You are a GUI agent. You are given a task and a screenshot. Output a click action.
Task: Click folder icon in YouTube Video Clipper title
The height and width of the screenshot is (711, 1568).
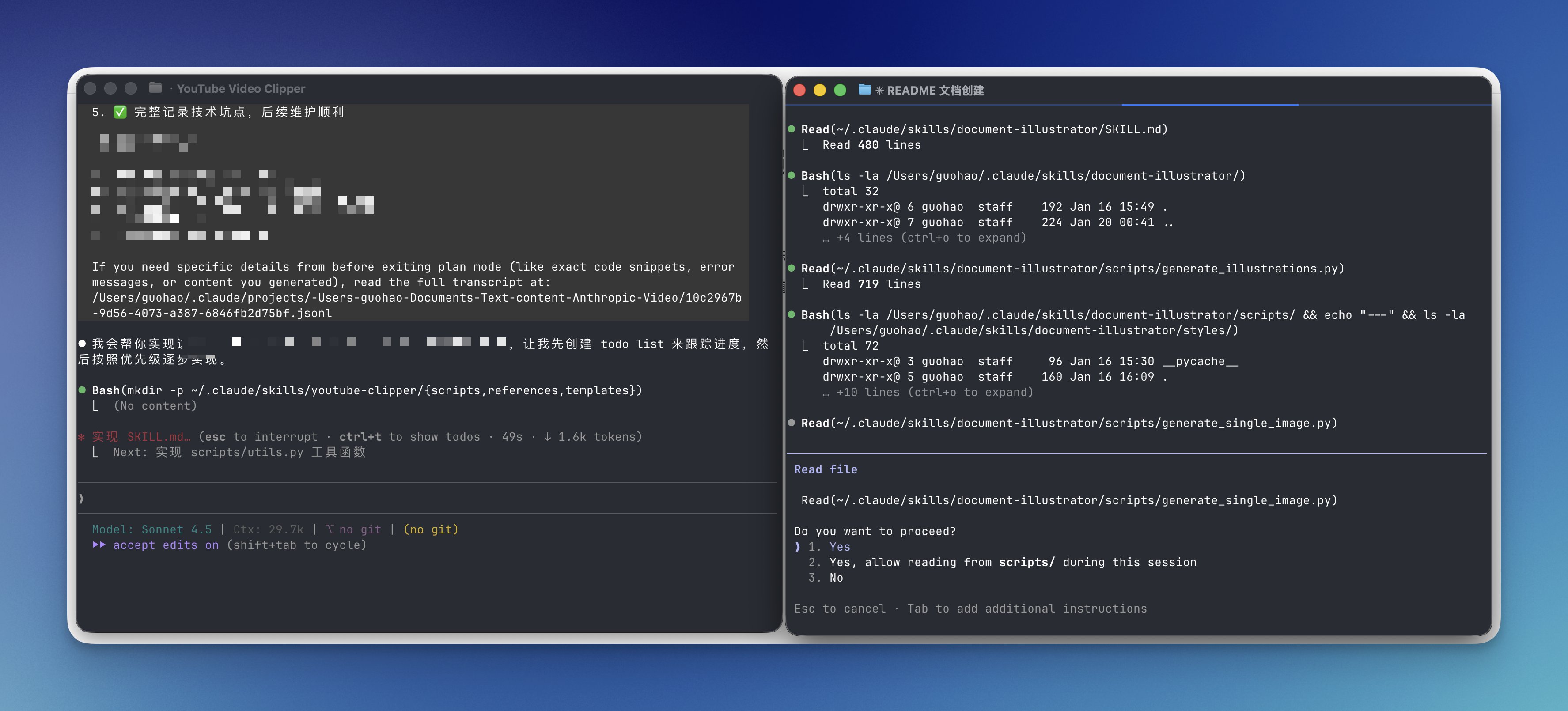[155, 87]
